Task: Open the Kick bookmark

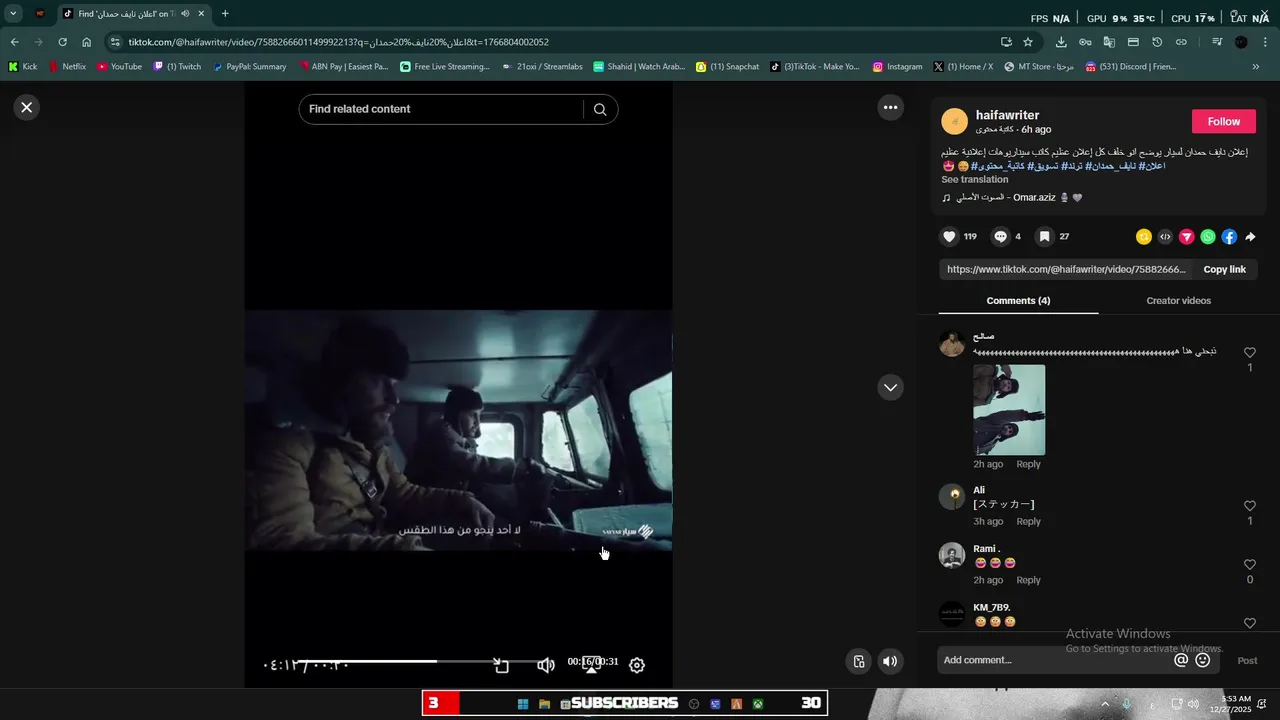Action: [x=23, y=67]
